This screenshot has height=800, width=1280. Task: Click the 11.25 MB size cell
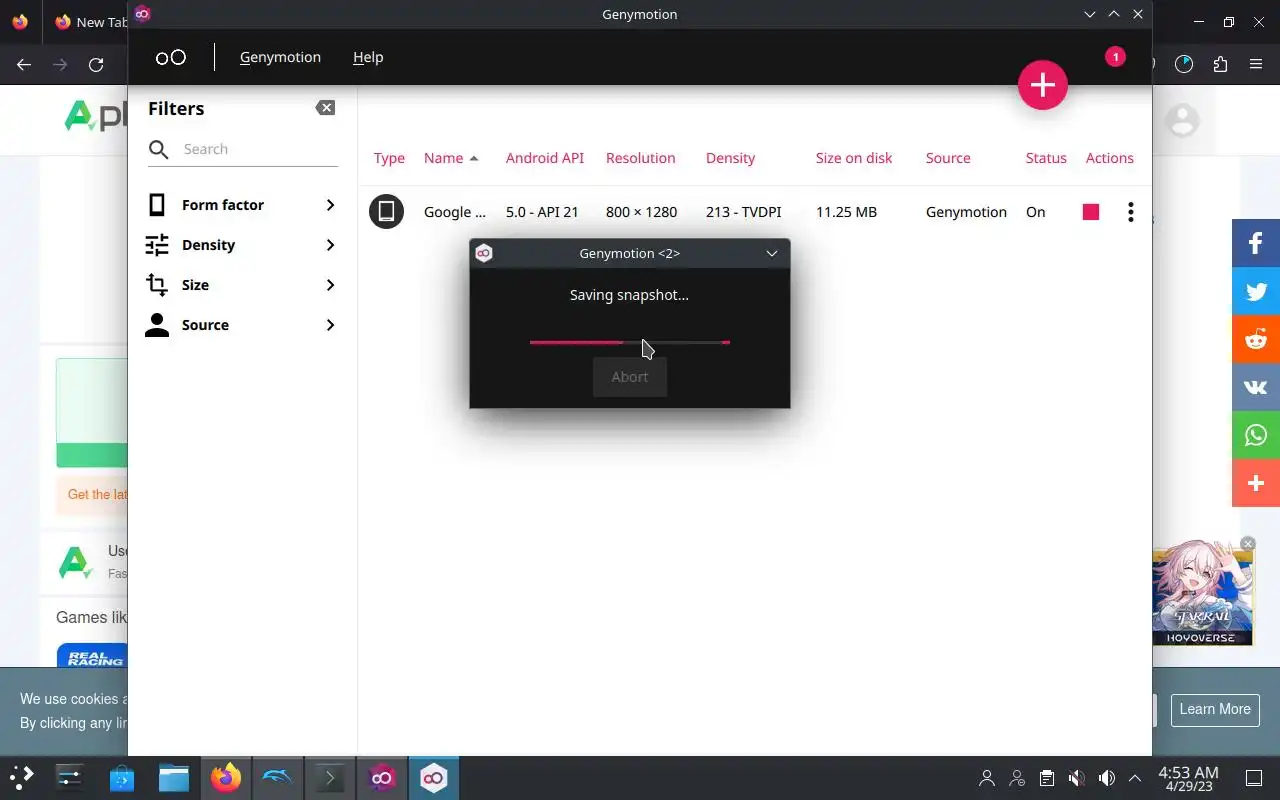coord(846,212)
